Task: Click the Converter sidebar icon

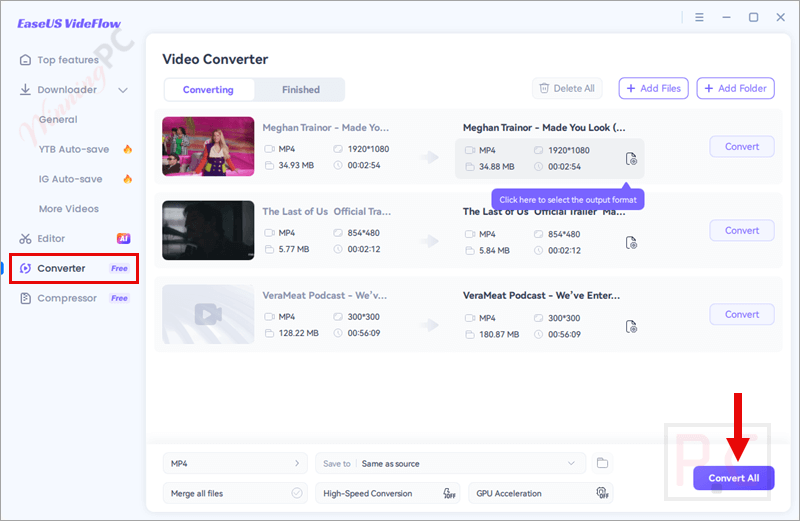Action: (x=25, y=268)
